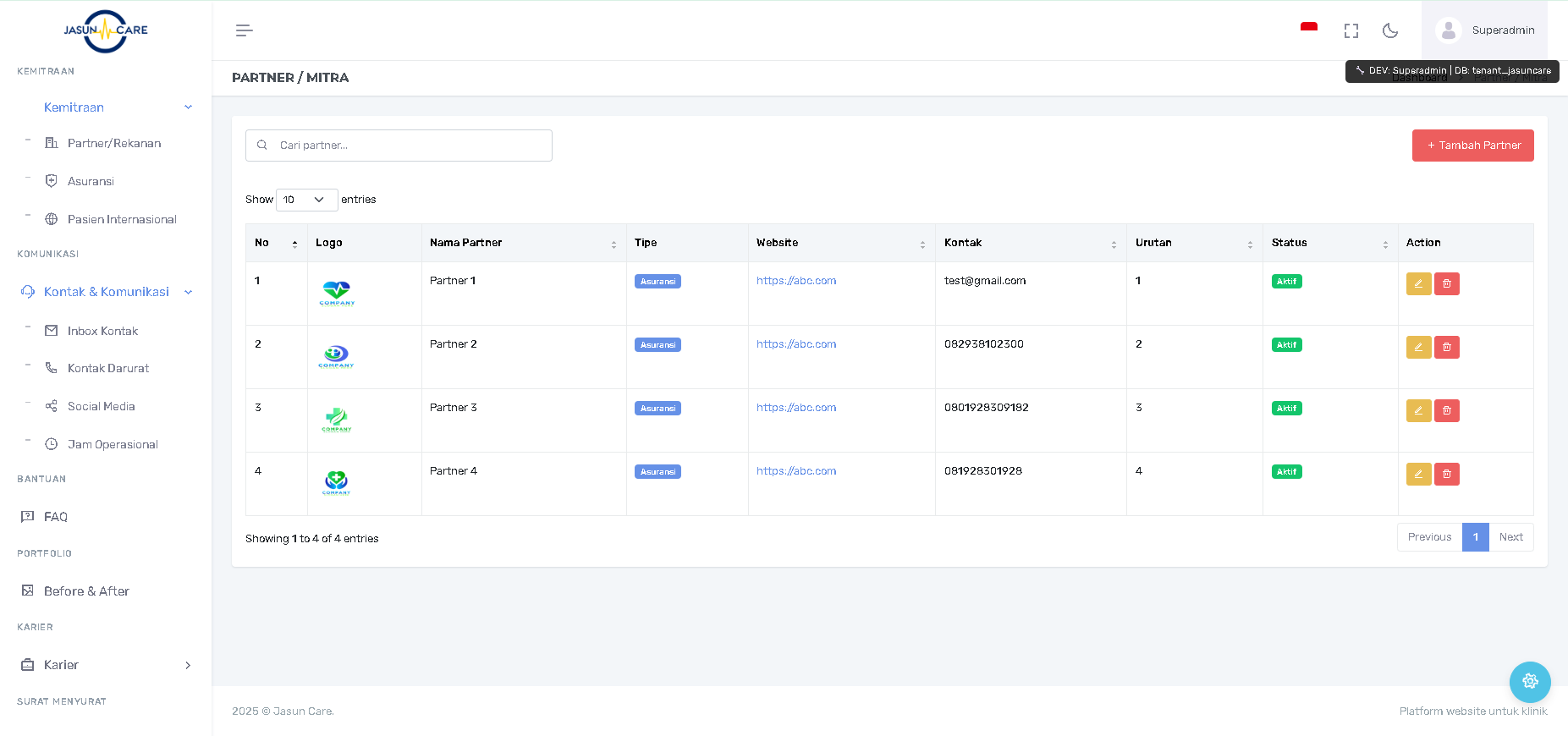This screenshot has width=1568, height=736.
Task: Click the delete icon for Partner 2
Action: coord(1446,347)
